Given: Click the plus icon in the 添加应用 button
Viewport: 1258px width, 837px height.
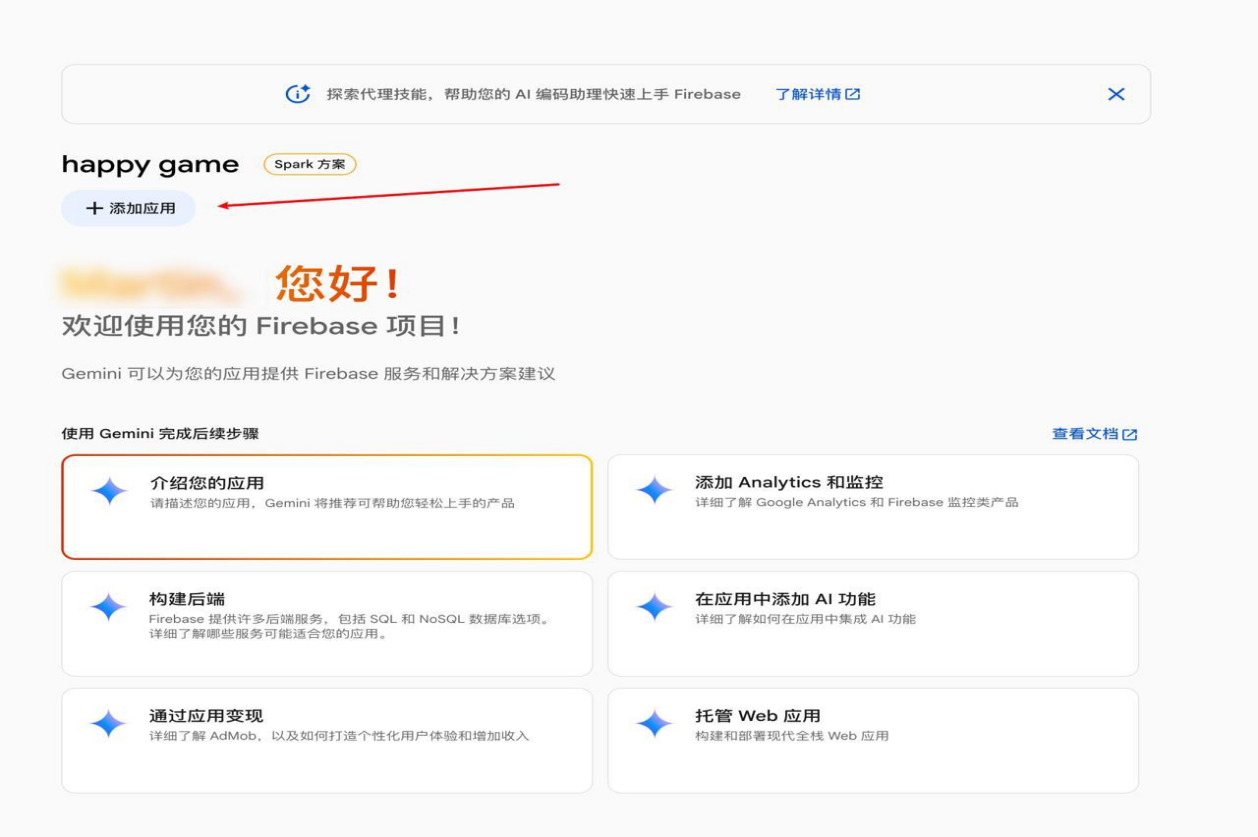Looking at the screenshot, I should [94, 208].
